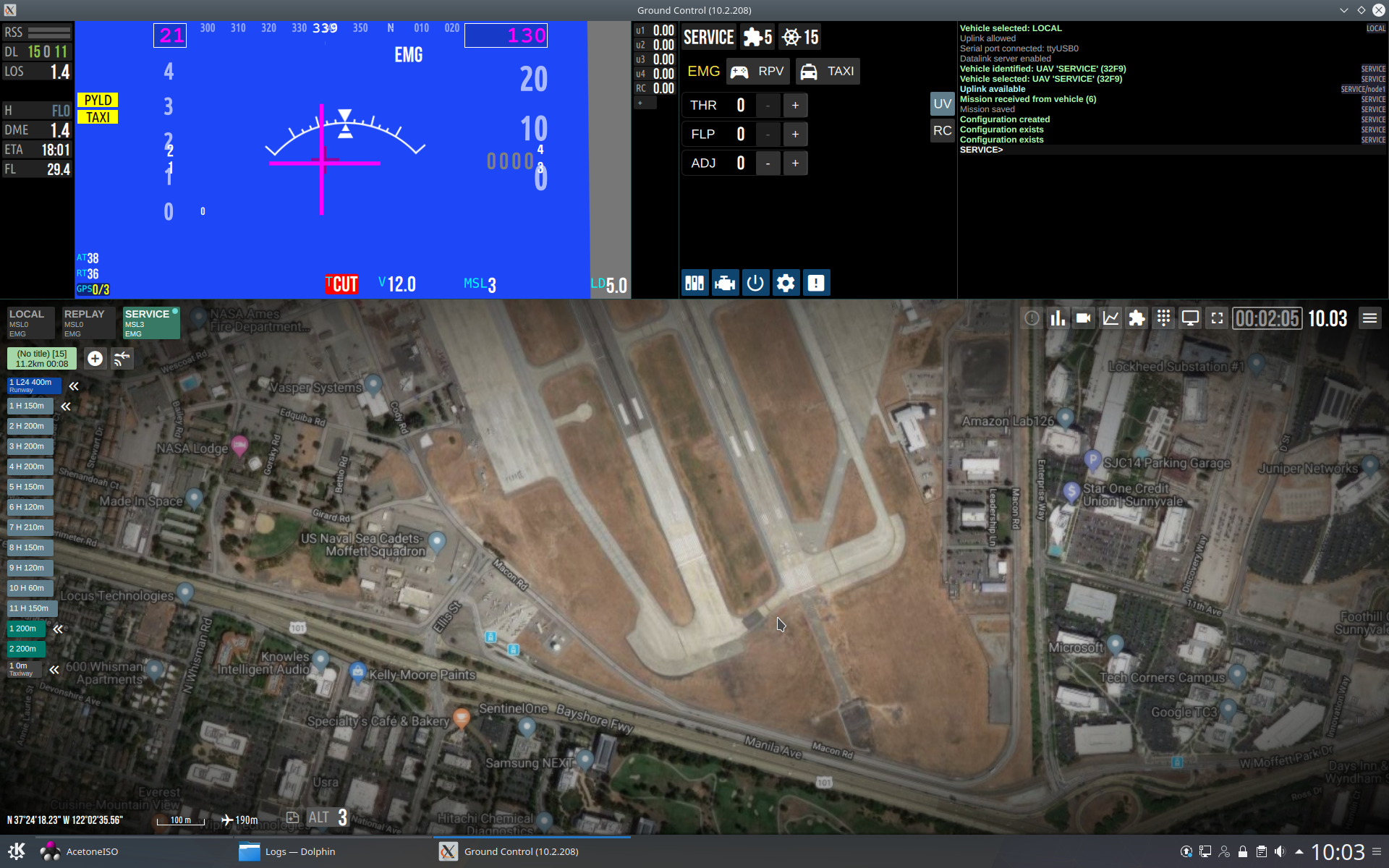Collapse the Runway 1 L24 400m section
The image size is (1389, 868).
(x=74, y=386)
